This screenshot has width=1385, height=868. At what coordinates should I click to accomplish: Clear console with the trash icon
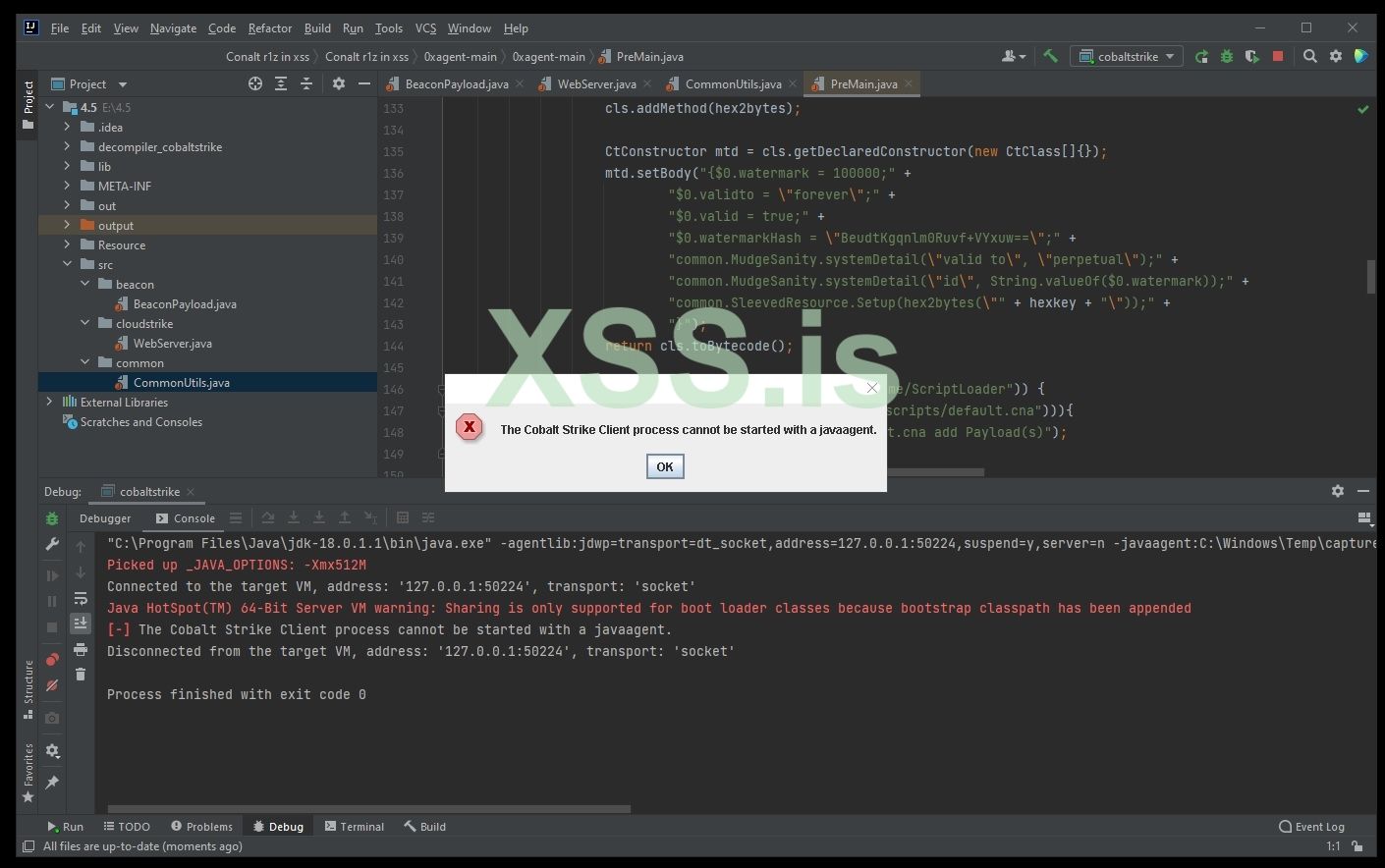pos(81,674)
